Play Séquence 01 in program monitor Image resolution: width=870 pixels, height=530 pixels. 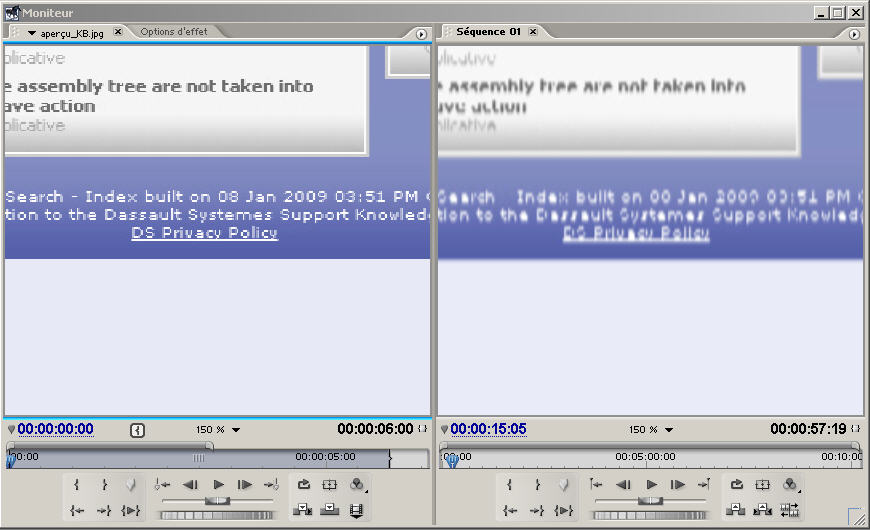[x=651, y=485]
